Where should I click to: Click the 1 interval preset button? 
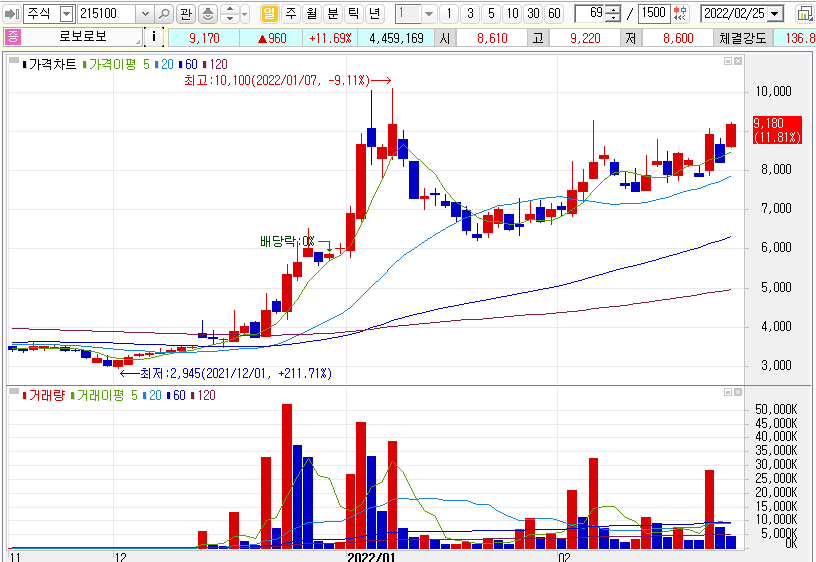(x=449, y=14)
